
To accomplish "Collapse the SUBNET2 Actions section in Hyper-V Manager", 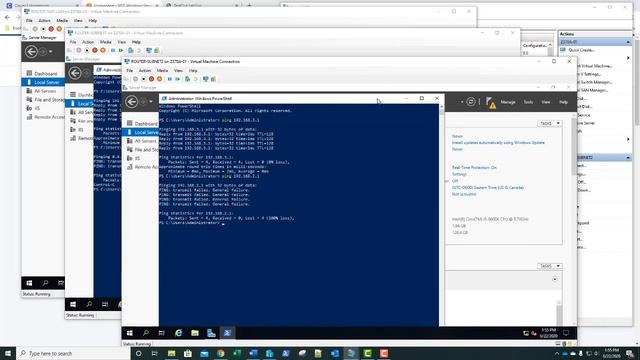I will point(628,158).
